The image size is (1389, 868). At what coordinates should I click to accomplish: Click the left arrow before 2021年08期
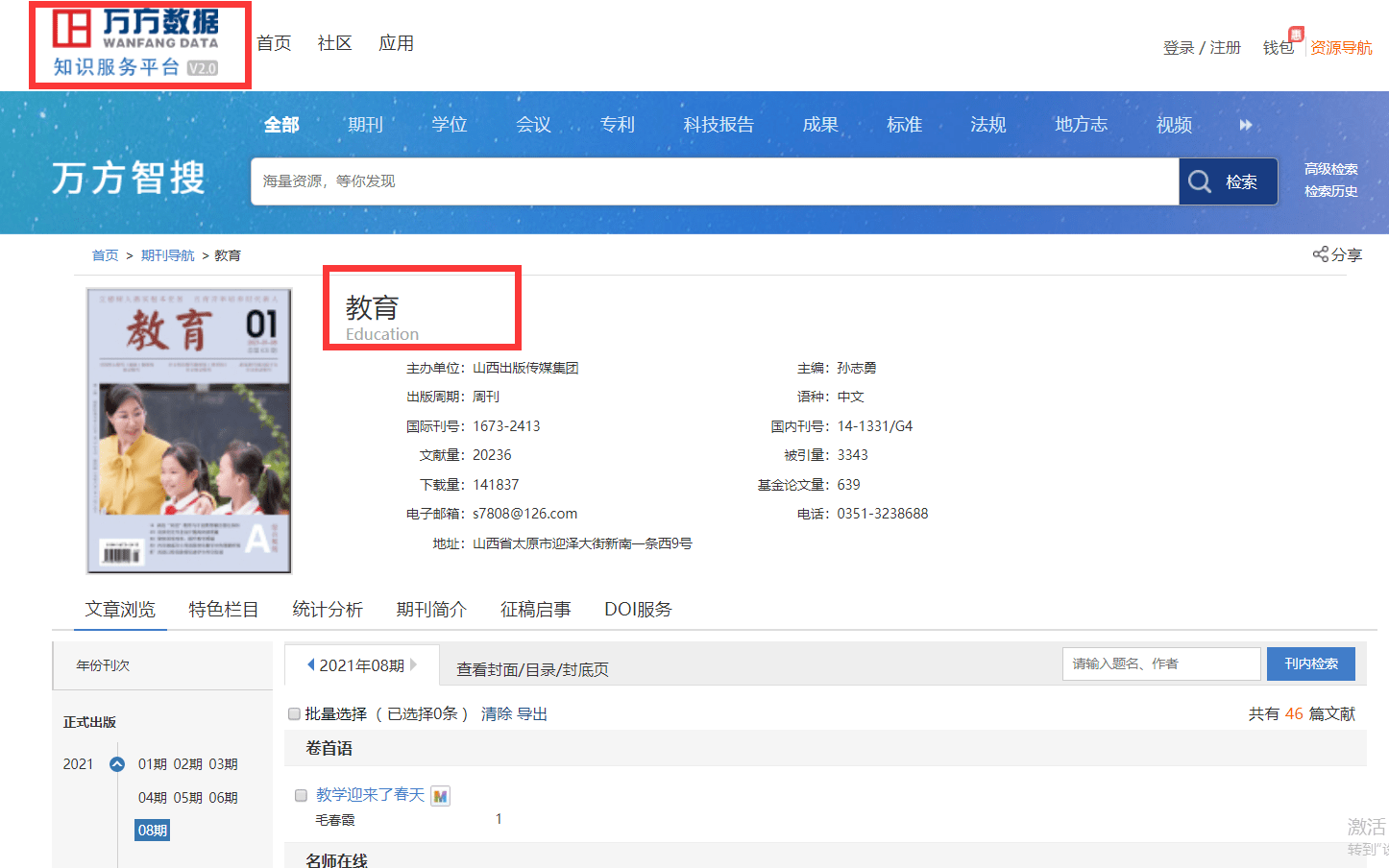(311, 663)
